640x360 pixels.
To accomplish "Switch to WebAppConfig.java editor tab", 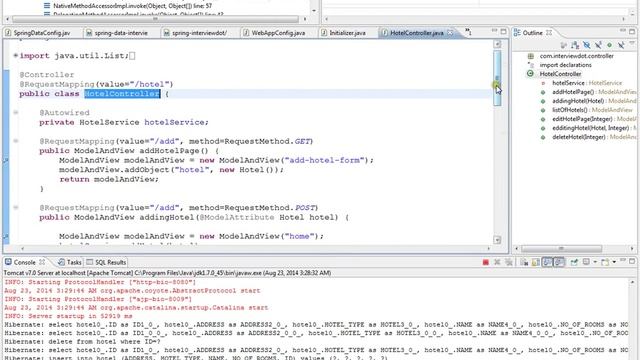I will [274, 33].
